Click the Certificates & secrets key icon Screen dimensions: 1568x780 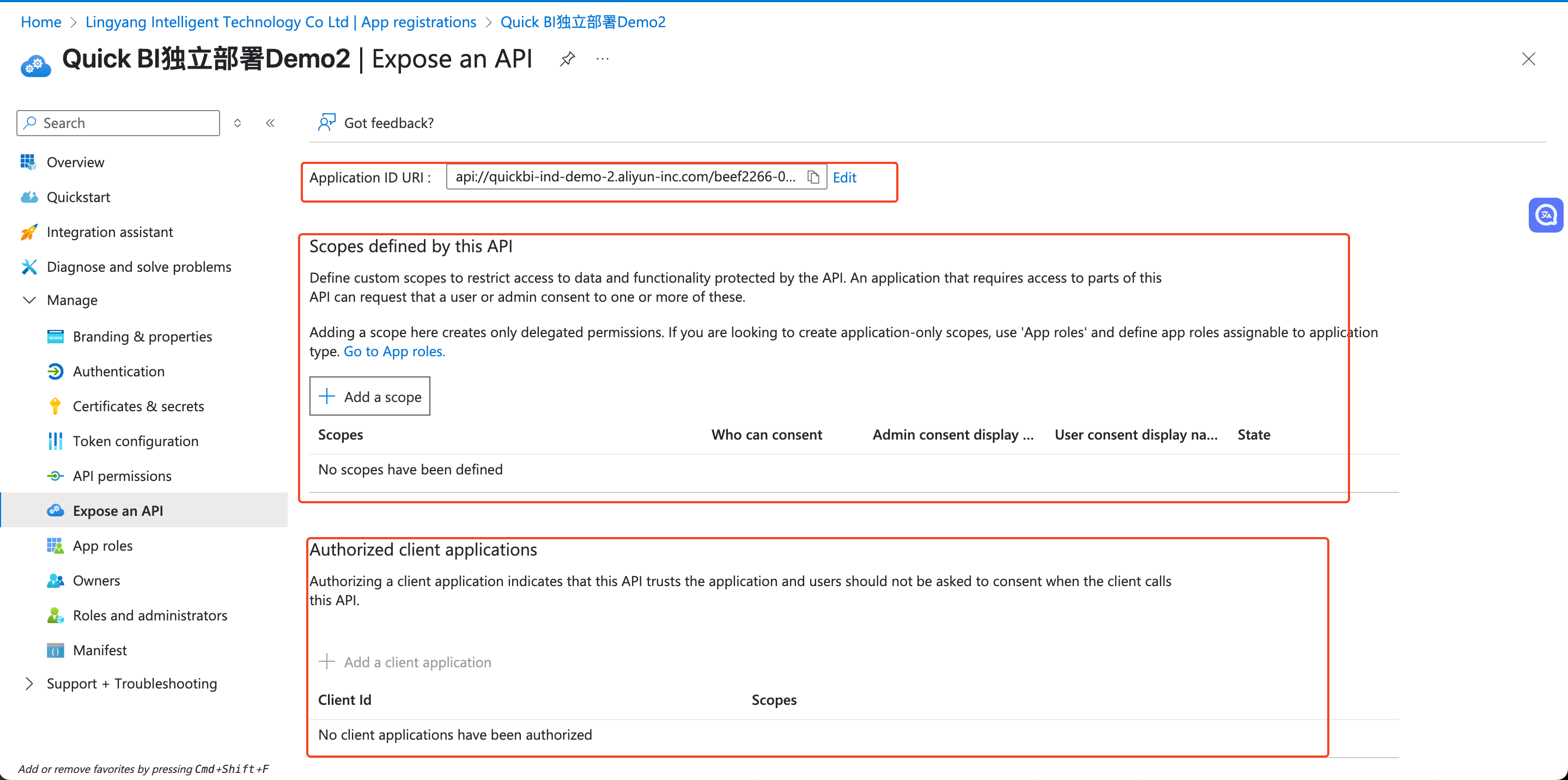pyautogui.click(x=55, y=406)
